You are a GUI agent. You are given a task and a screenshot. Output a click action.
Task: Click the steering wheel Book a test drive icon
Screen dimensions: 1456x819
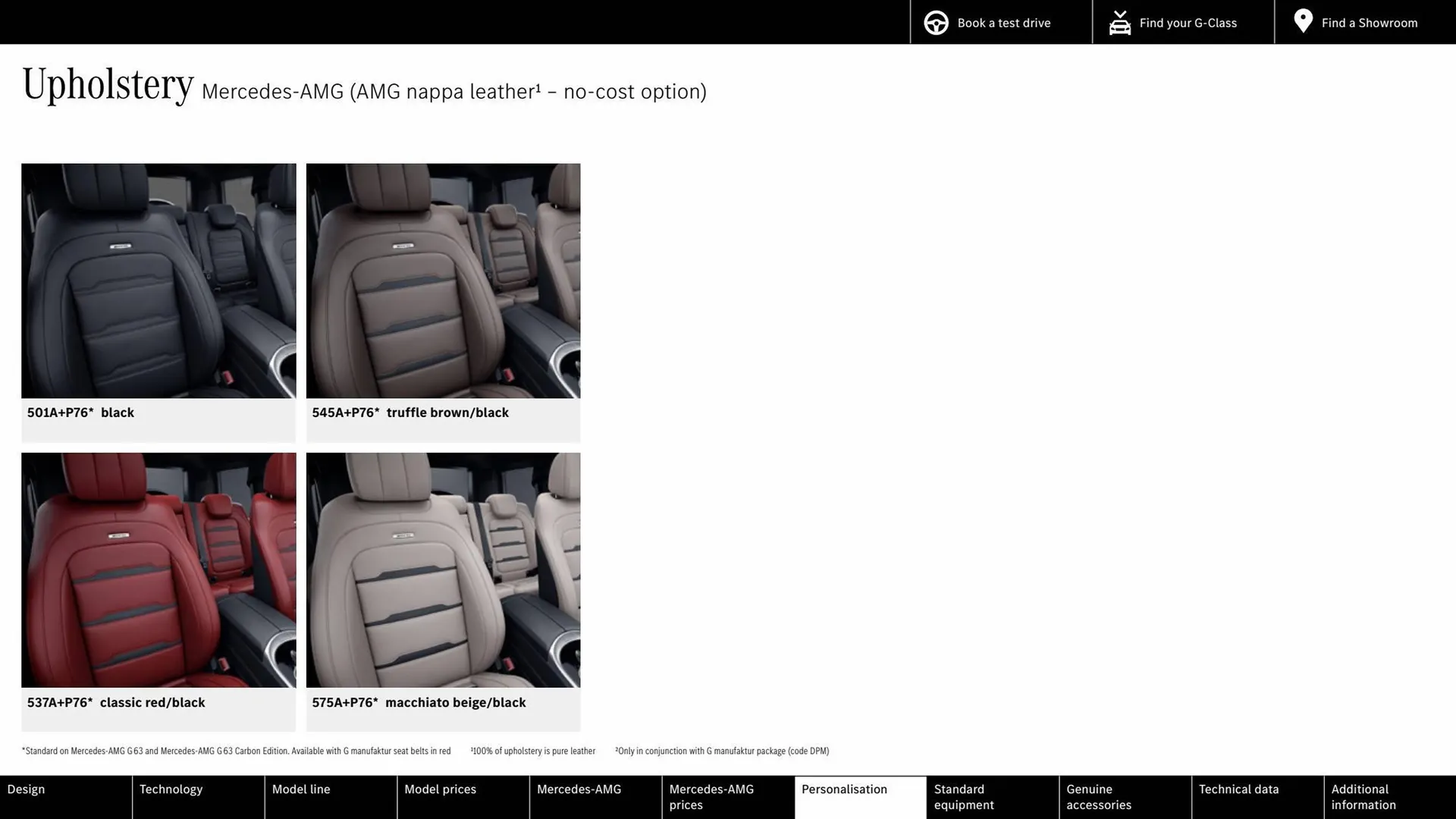click(936, 22)
